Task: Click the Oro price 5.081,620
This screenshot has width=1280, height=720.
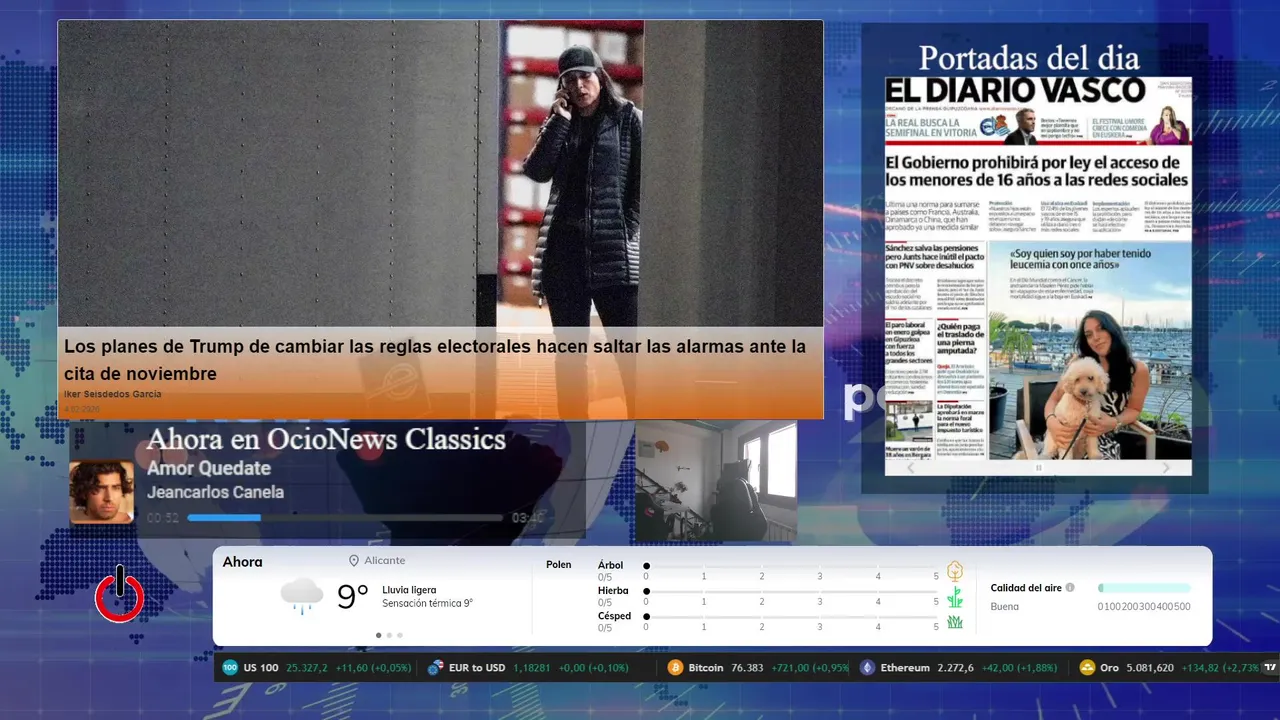Action: click(x=1150, y=668)
